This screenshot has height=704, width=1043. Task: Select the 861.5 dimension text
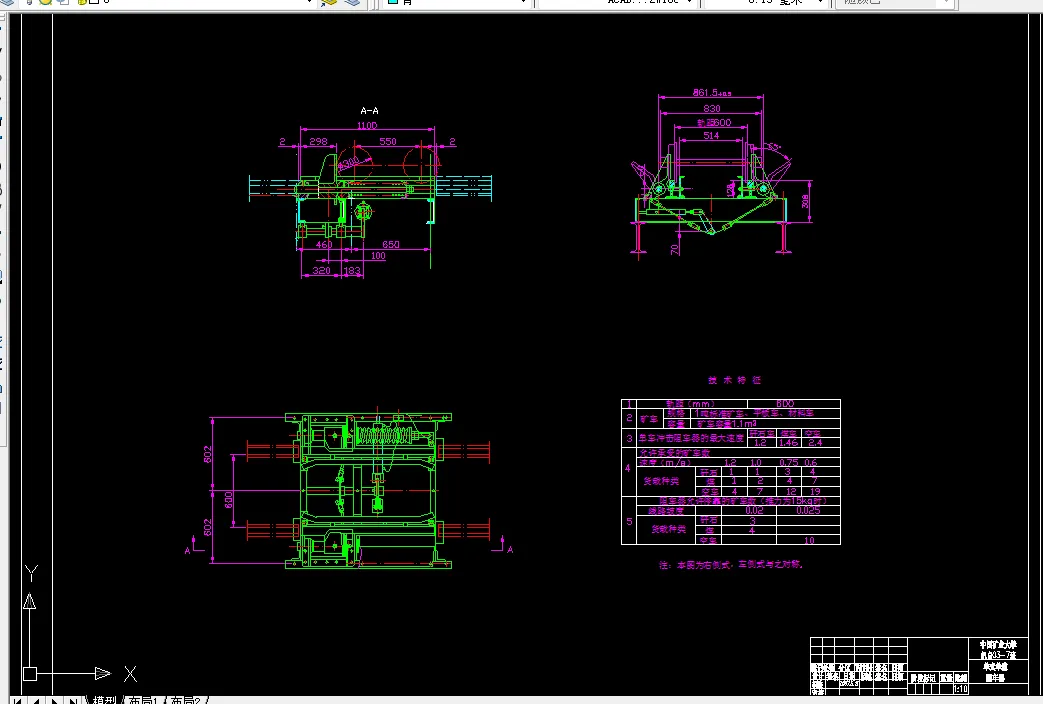coord(712,92)
